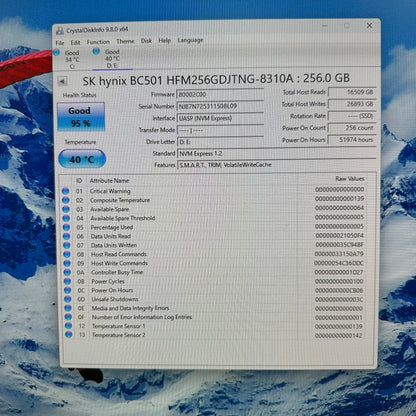Click the status icon for Temperature Sensor 2
Screen dimensions: 416x416
pos(69,335)
